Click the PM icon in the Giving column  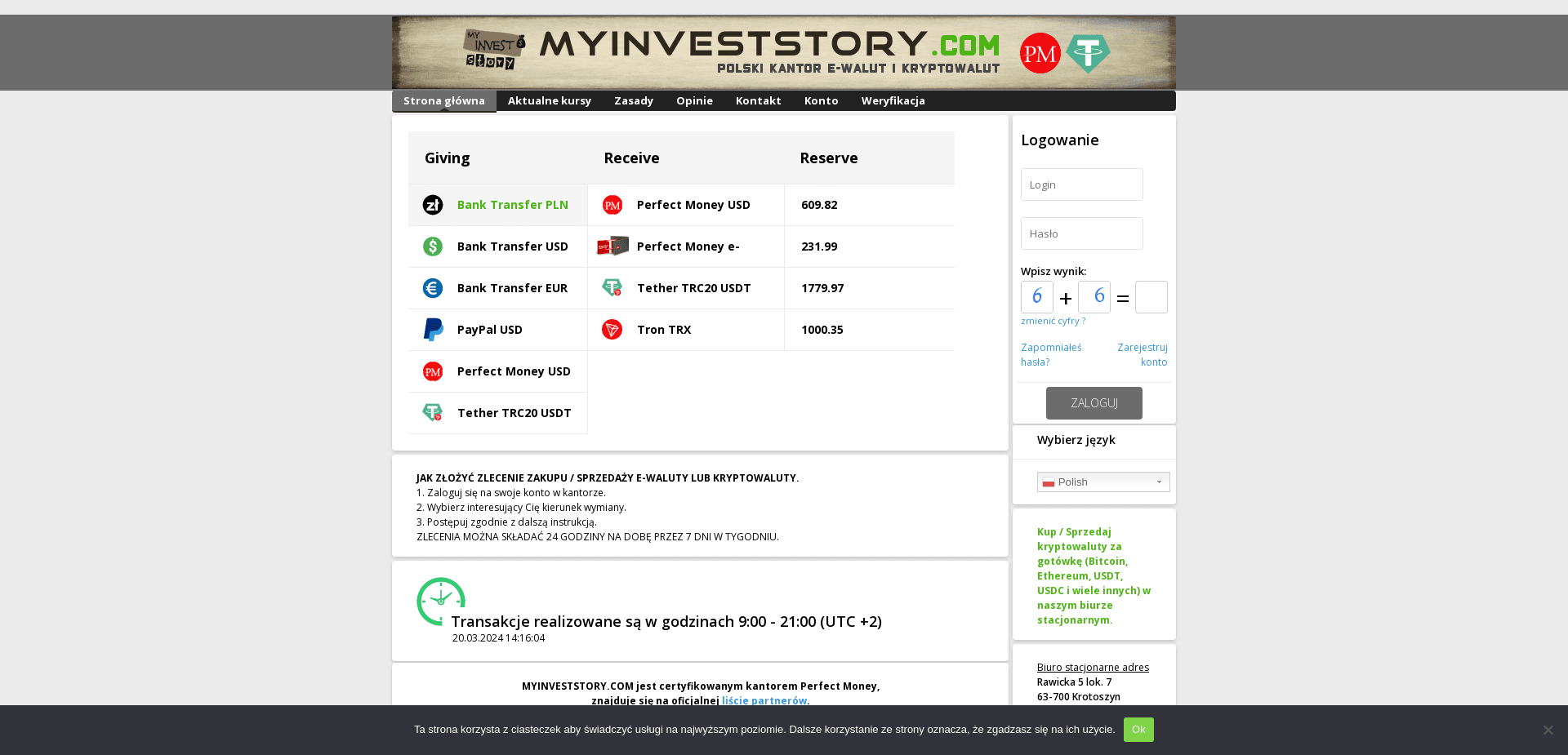click(x=432, y=371)
